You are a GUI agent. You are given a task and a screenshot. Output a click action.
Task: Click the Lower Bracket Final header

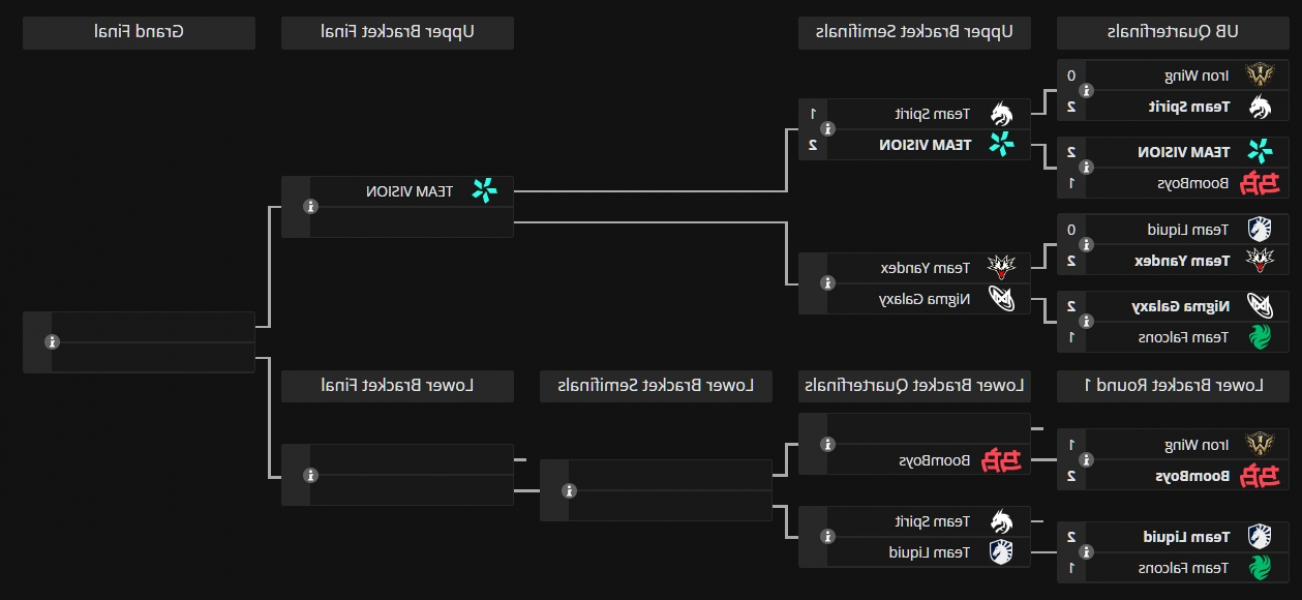click(397, 386)
